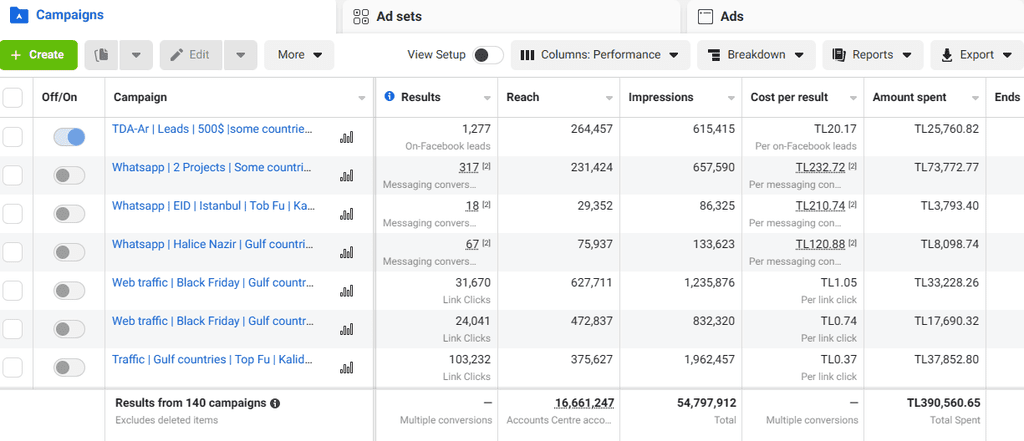Turn on the Whatsapp EID Istanbul campaign switch
Viewport: 1024px width, 441px height.
(69, 214)
